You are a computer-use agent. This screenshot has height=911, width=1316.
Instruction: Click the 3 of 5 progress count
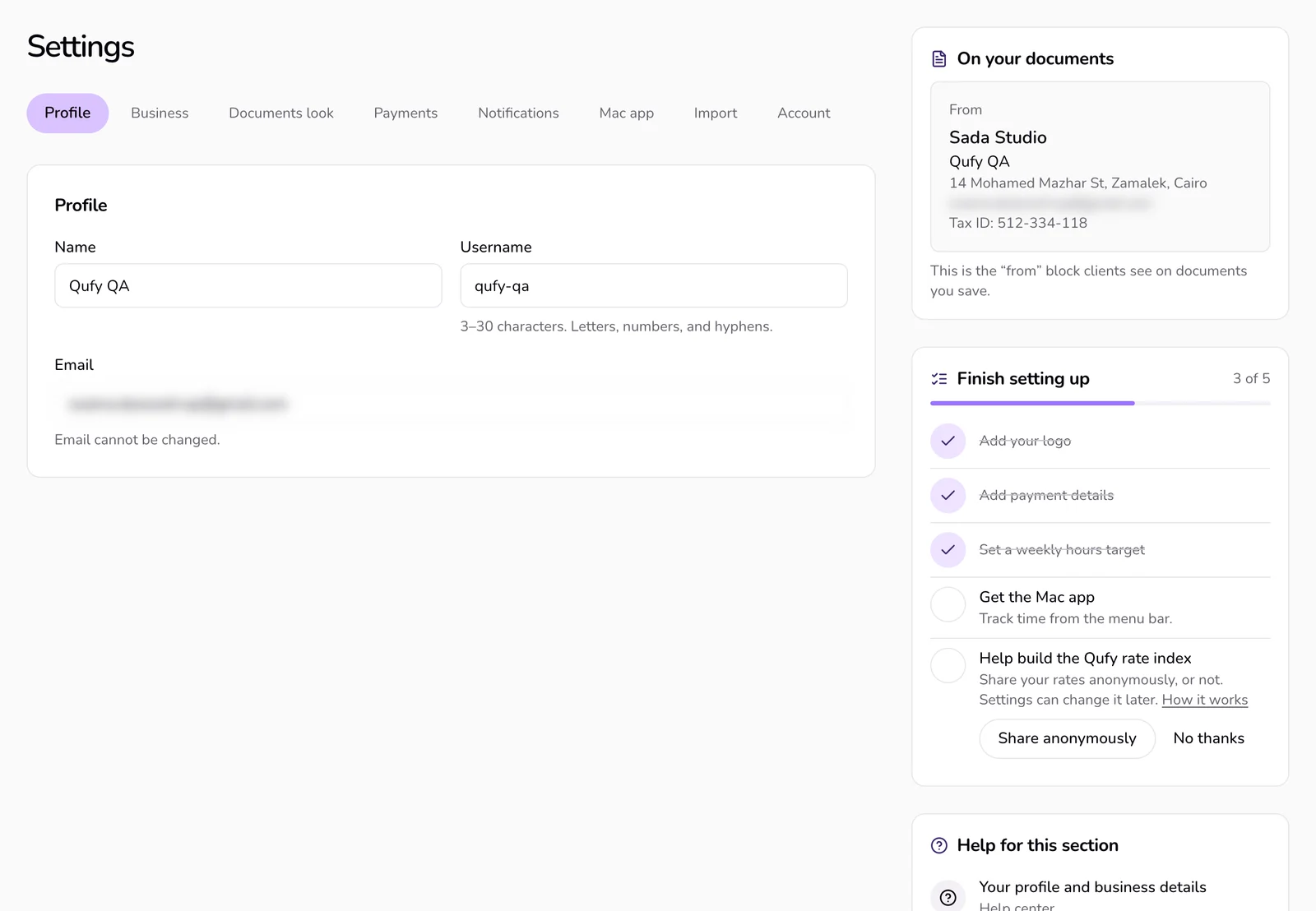[1251, 378]
